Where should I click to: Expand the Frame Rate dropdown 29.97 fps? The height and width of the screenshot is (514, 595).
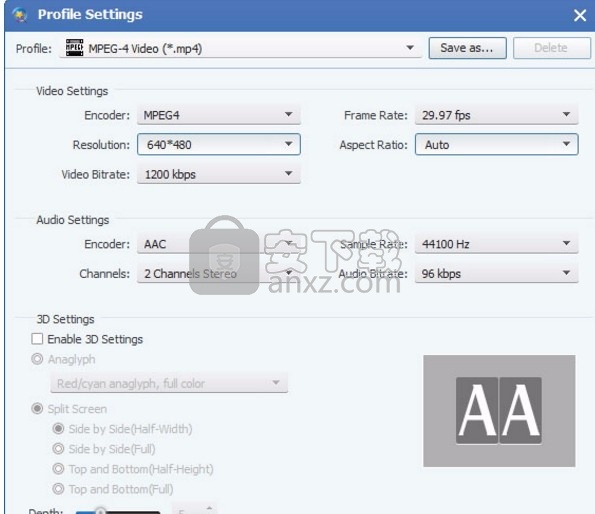pyautogui.click(x=497, y=115)
